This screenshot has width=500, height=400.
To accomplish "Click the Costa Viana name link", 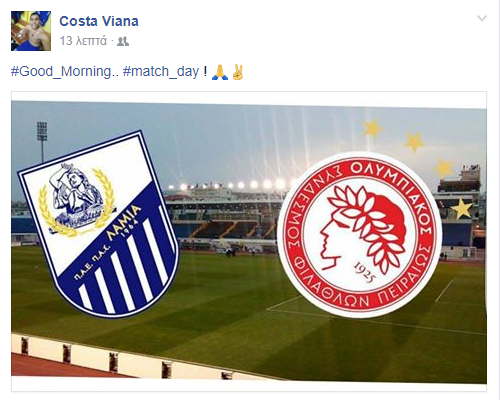I will [x=99, y=21].
